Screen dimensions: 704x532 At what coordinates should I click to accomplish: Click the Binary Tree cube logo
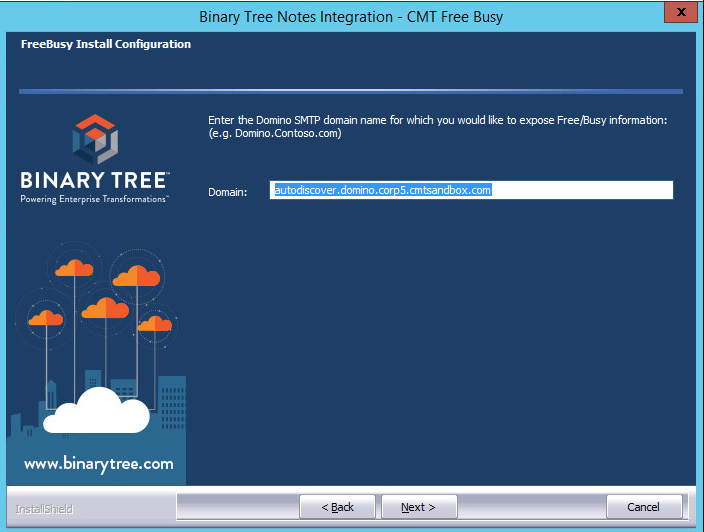[x=95, y=139]
